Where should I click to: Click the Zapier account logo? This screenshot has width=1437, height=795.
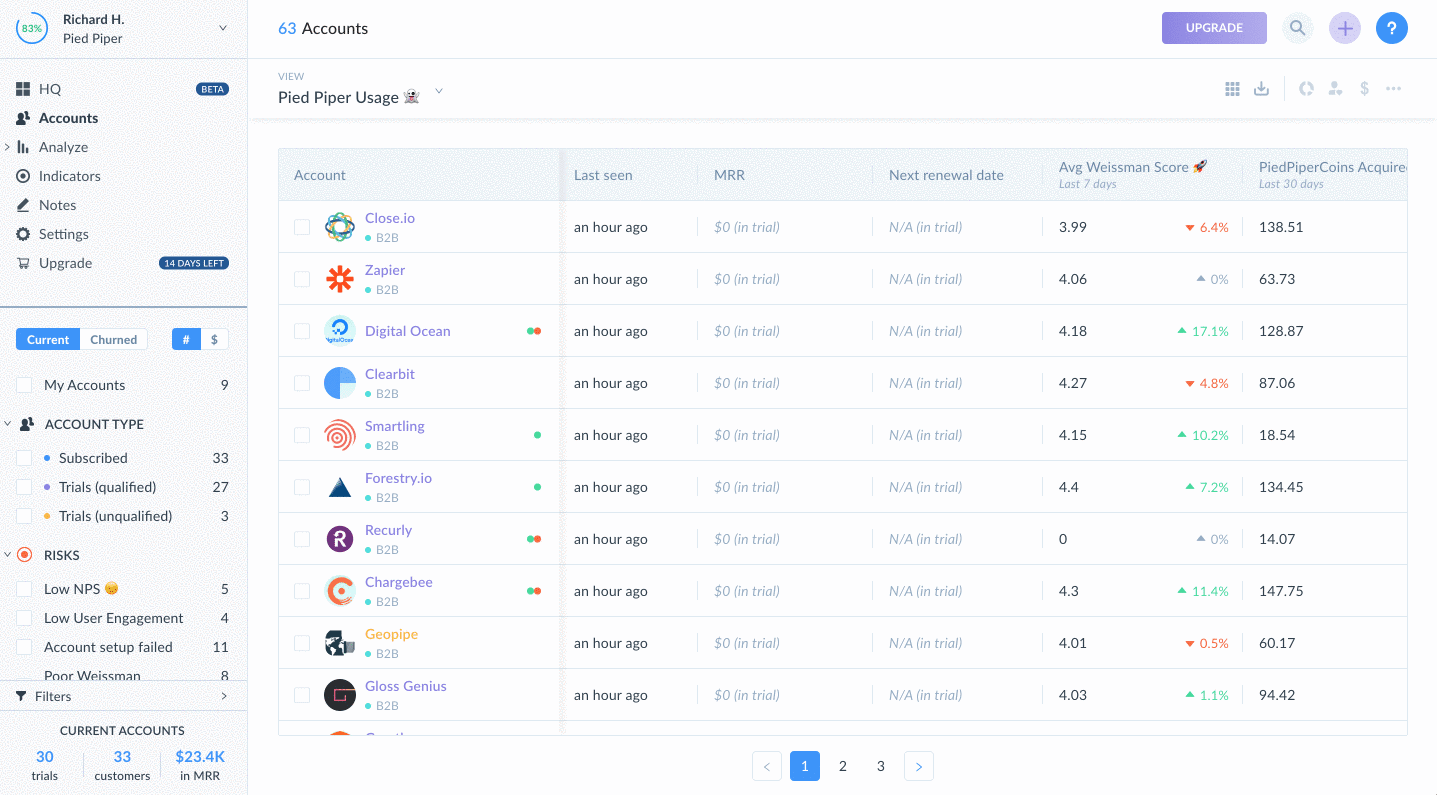(340, 279)
